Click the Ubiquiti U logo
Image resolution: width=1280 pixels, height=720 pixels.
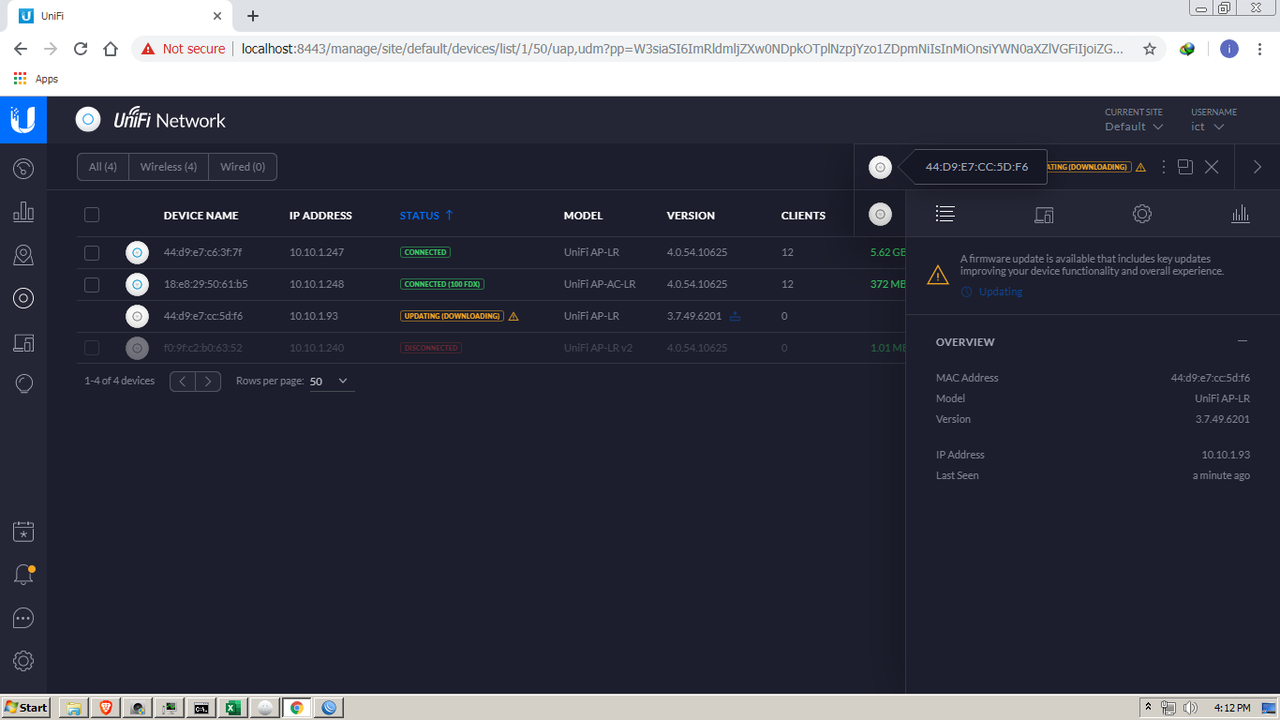click(x=23, y=120)
